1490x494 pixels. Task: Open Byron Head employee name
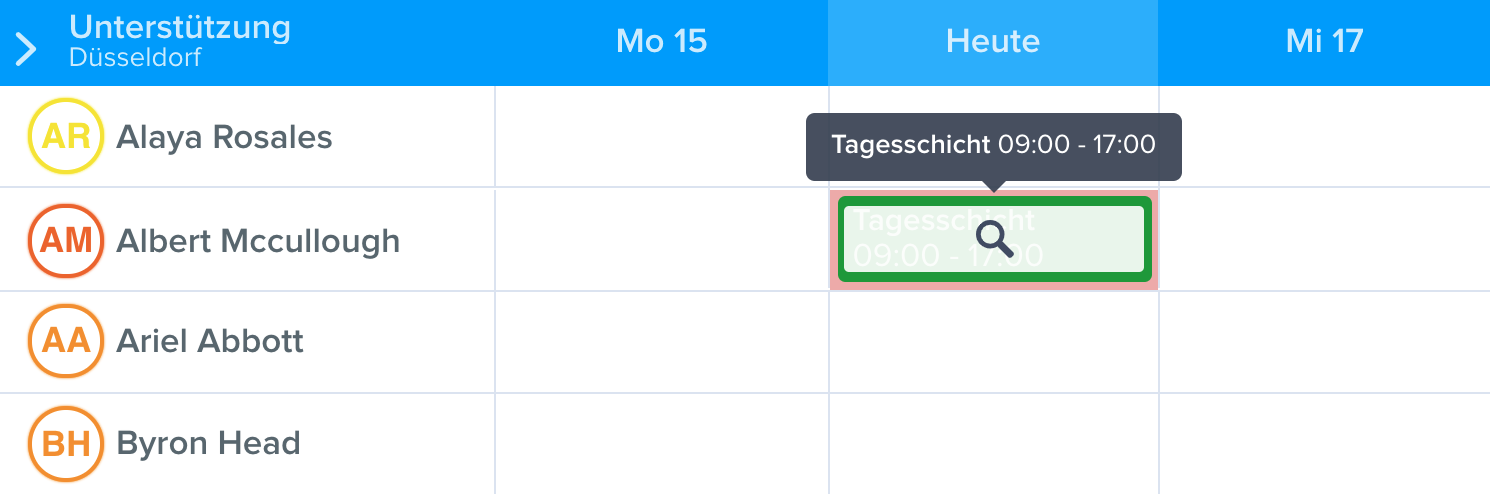click(x=208, y=444)
